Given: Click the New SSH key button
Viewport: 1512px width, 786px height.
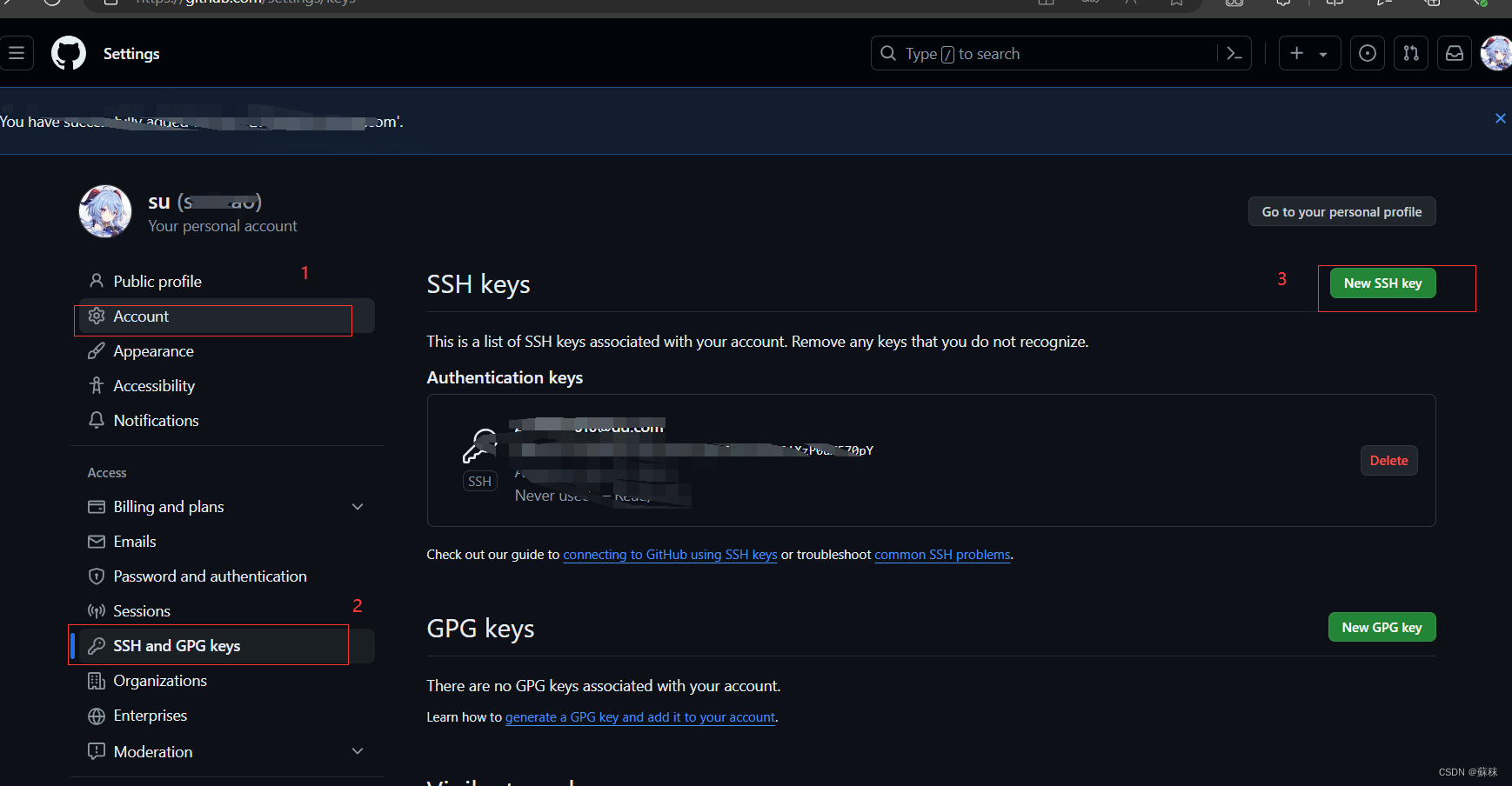Looking at the screenshot, I should (x=1382, y=283).
